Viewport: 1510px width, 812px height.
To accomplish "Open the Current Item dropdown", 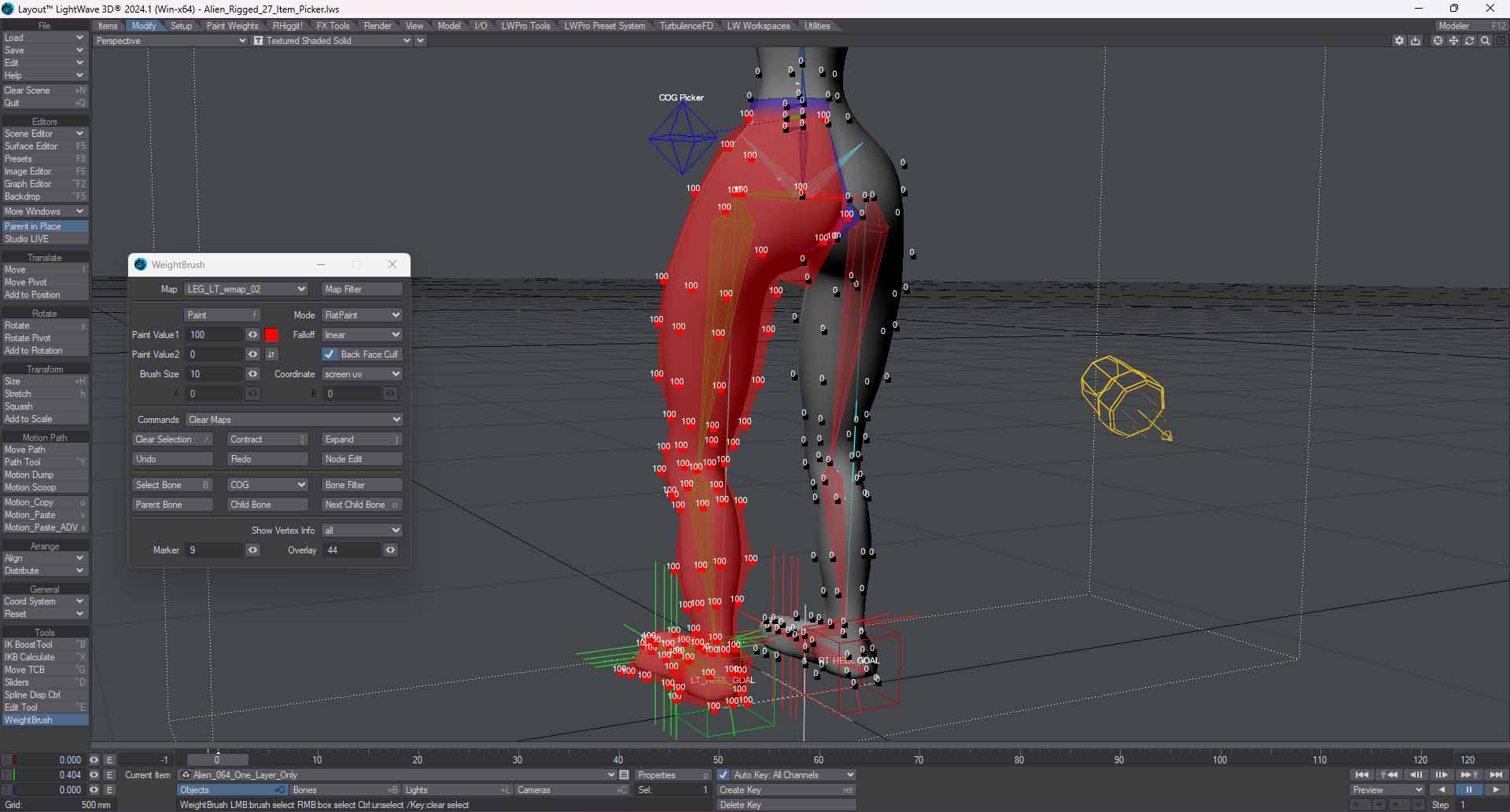I will tap(396, 775).
